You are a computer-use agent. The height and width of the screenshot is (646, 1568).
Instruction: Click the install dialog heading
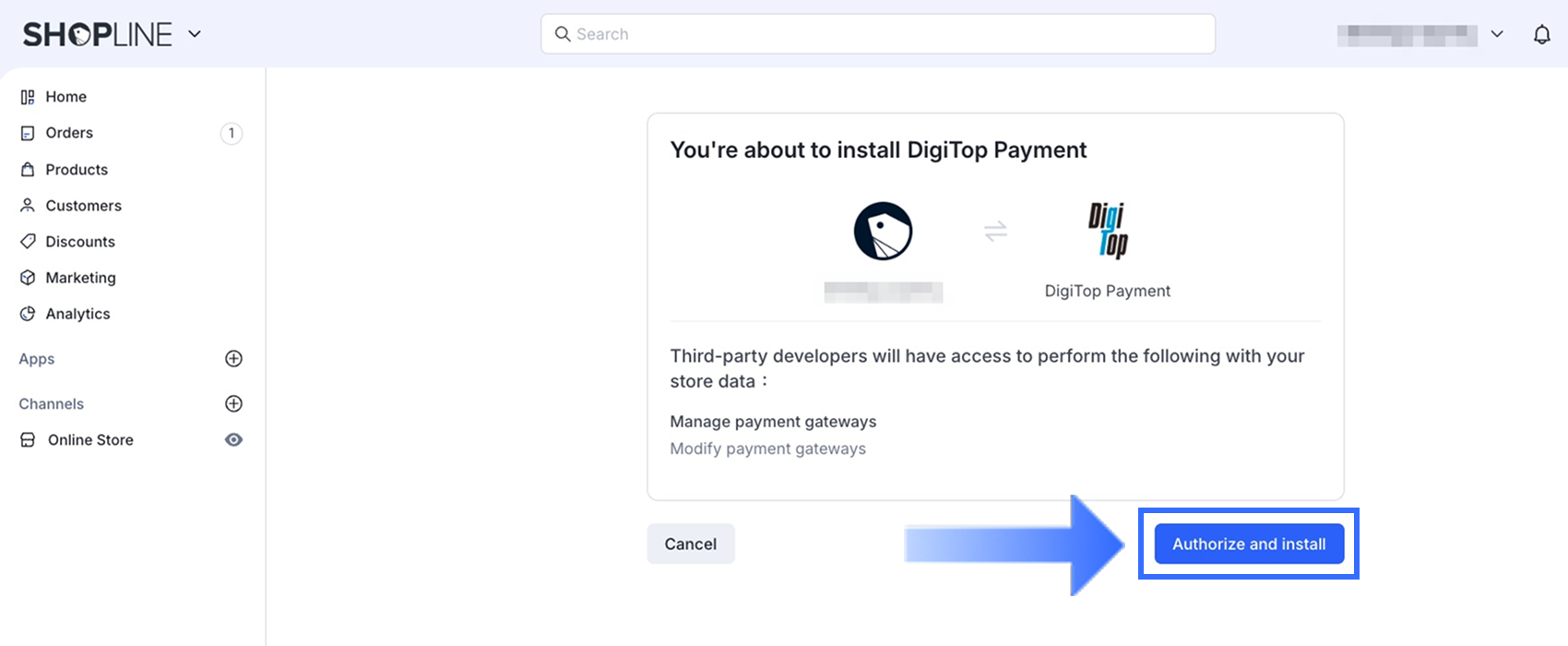tap(878, 150)
